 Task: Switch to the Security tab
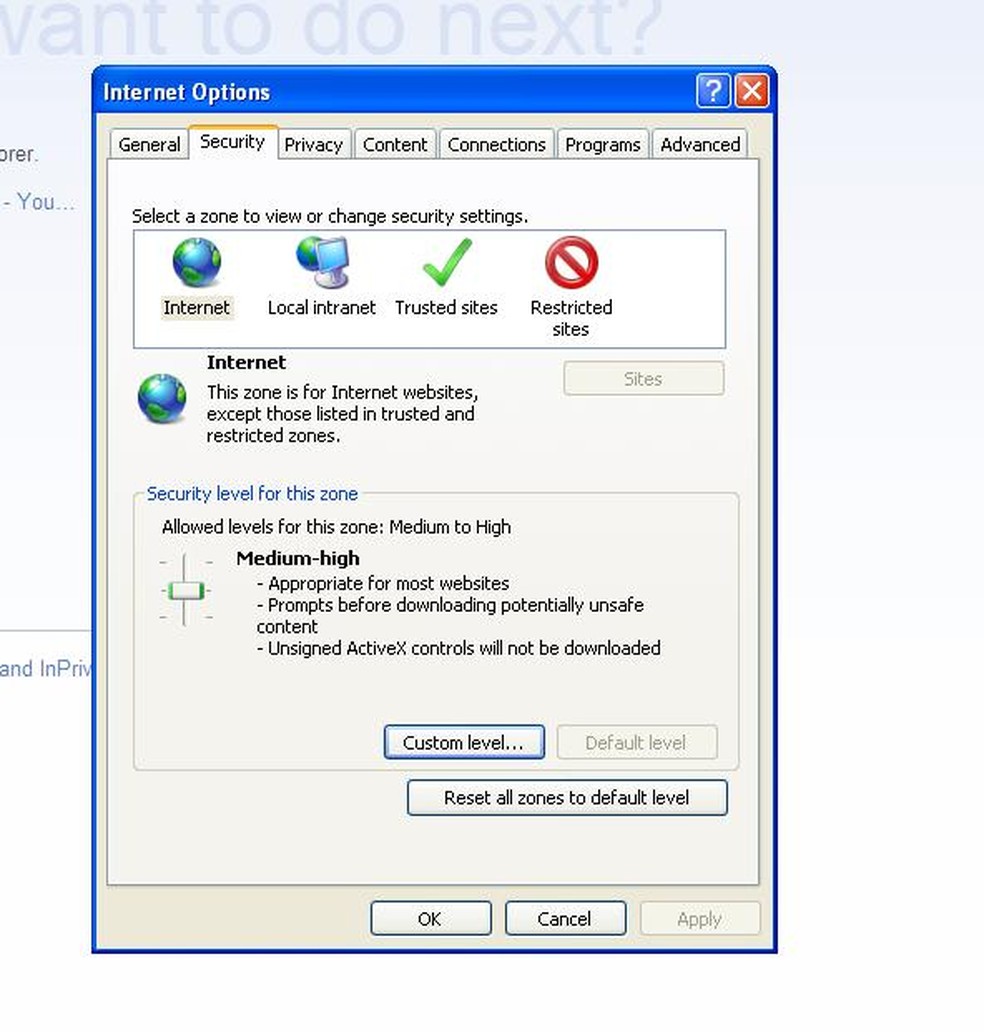232,142
